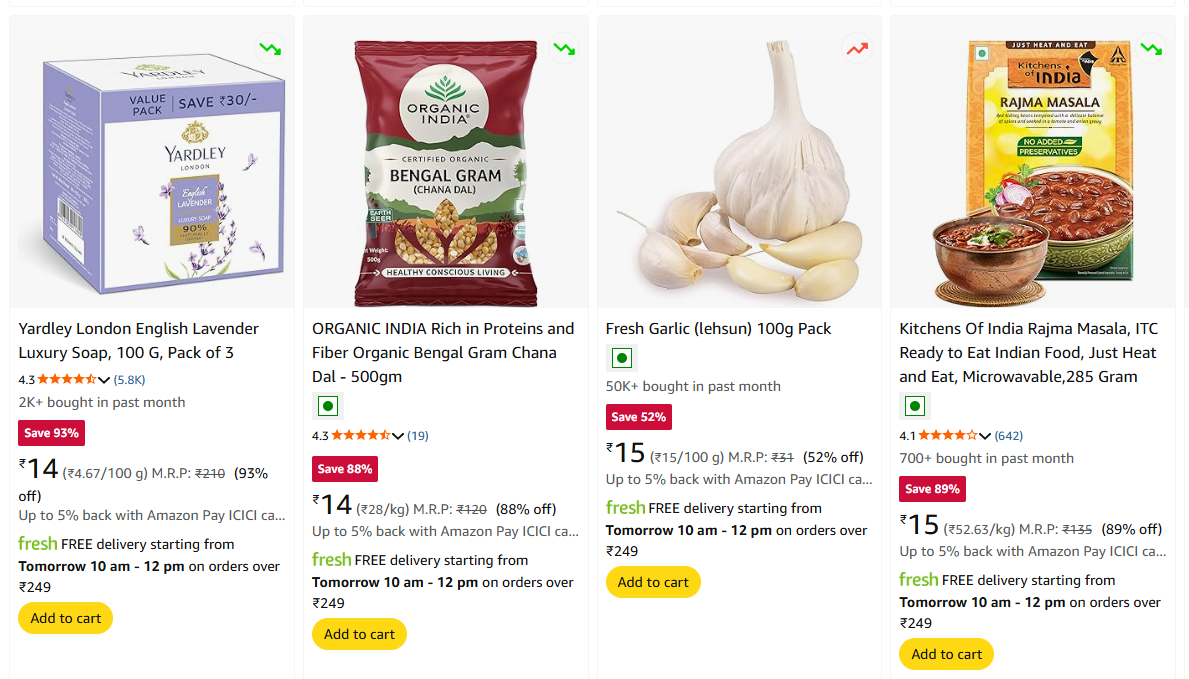Image resolution: width=1189 pixels, height=679 pixels.
Task: Expand rating breakdown chevron for Bengal Gram
Action: coord(398,436)
